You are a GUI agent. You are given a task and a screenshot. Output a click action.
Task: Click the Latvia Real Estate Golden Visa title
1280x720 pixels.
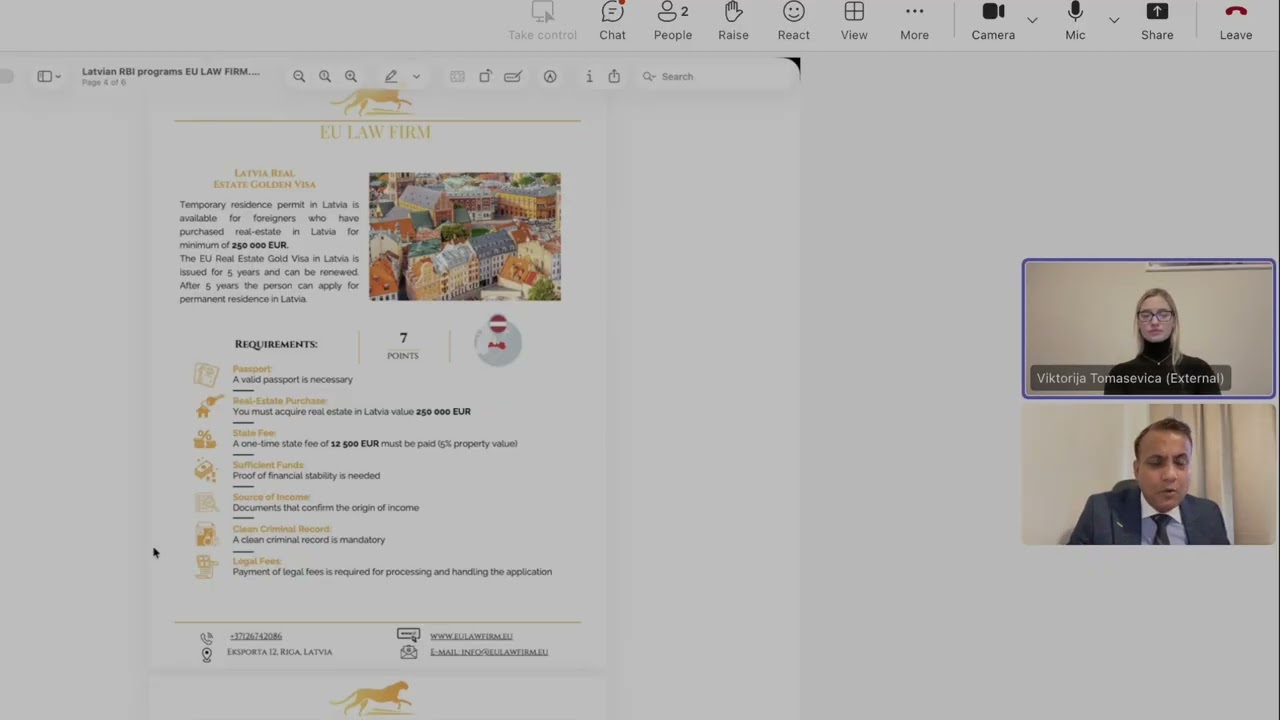coord(264,179)
